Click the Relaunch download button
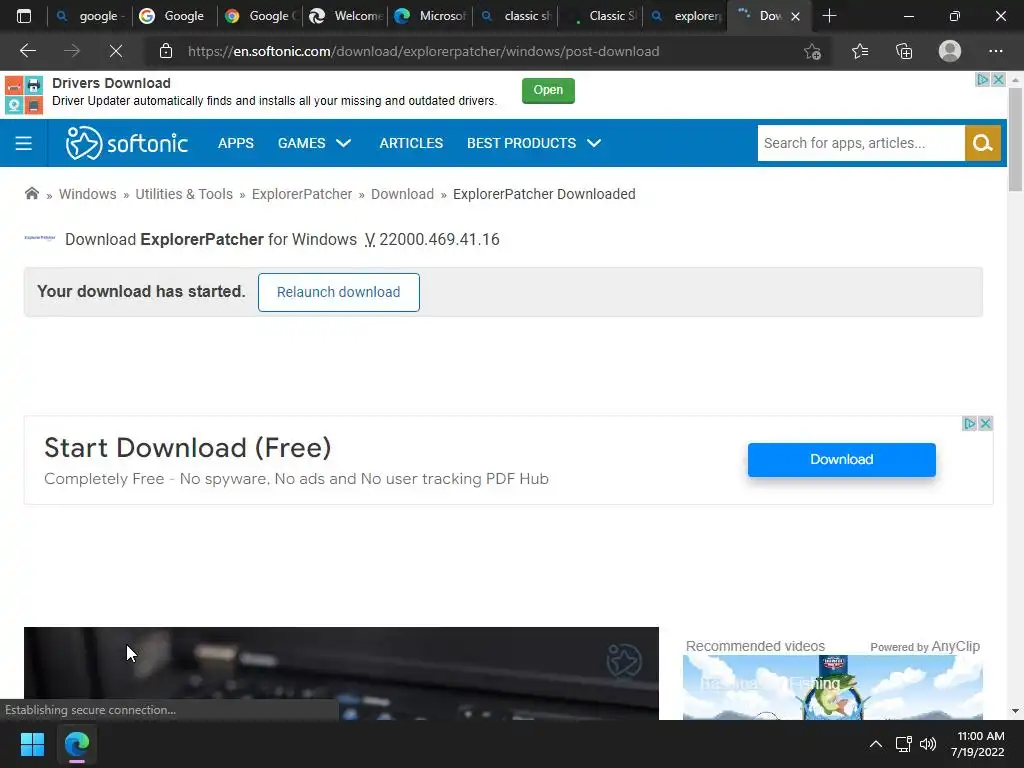Viewport: 1024px width, 768px height. pyautogui.click(x=338, y=292)
